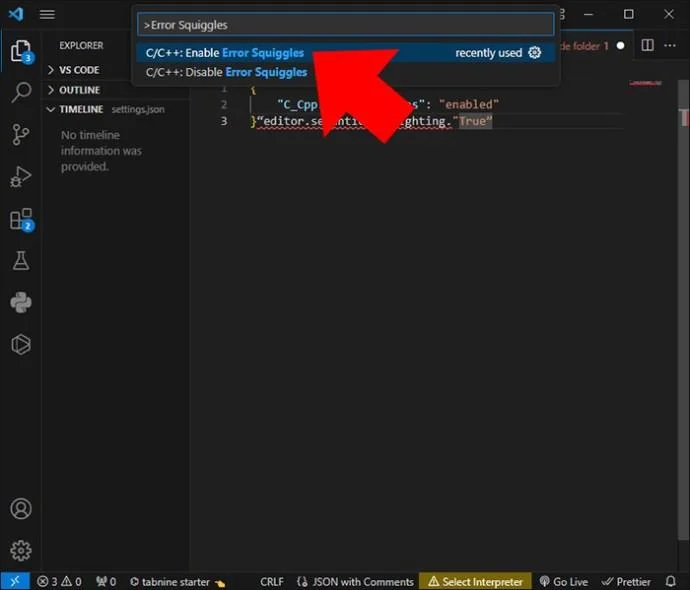
Task: Open the Extensions view icon
Action: 21,219
